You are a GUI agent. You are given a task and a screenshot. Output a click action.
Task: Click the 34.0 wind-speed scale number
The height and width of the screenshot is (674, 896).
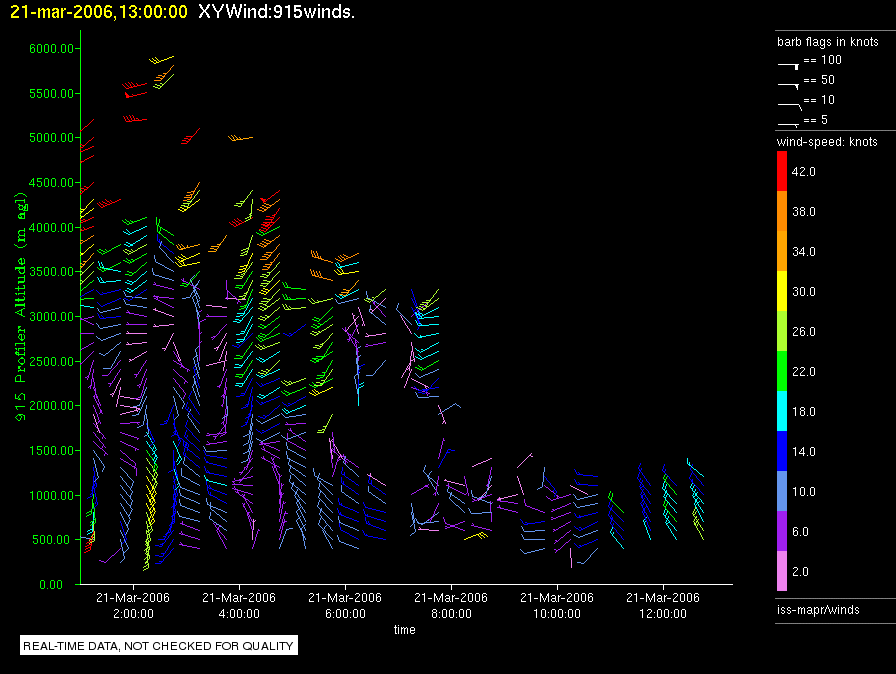pyautogui.click(x=803, y=252)
